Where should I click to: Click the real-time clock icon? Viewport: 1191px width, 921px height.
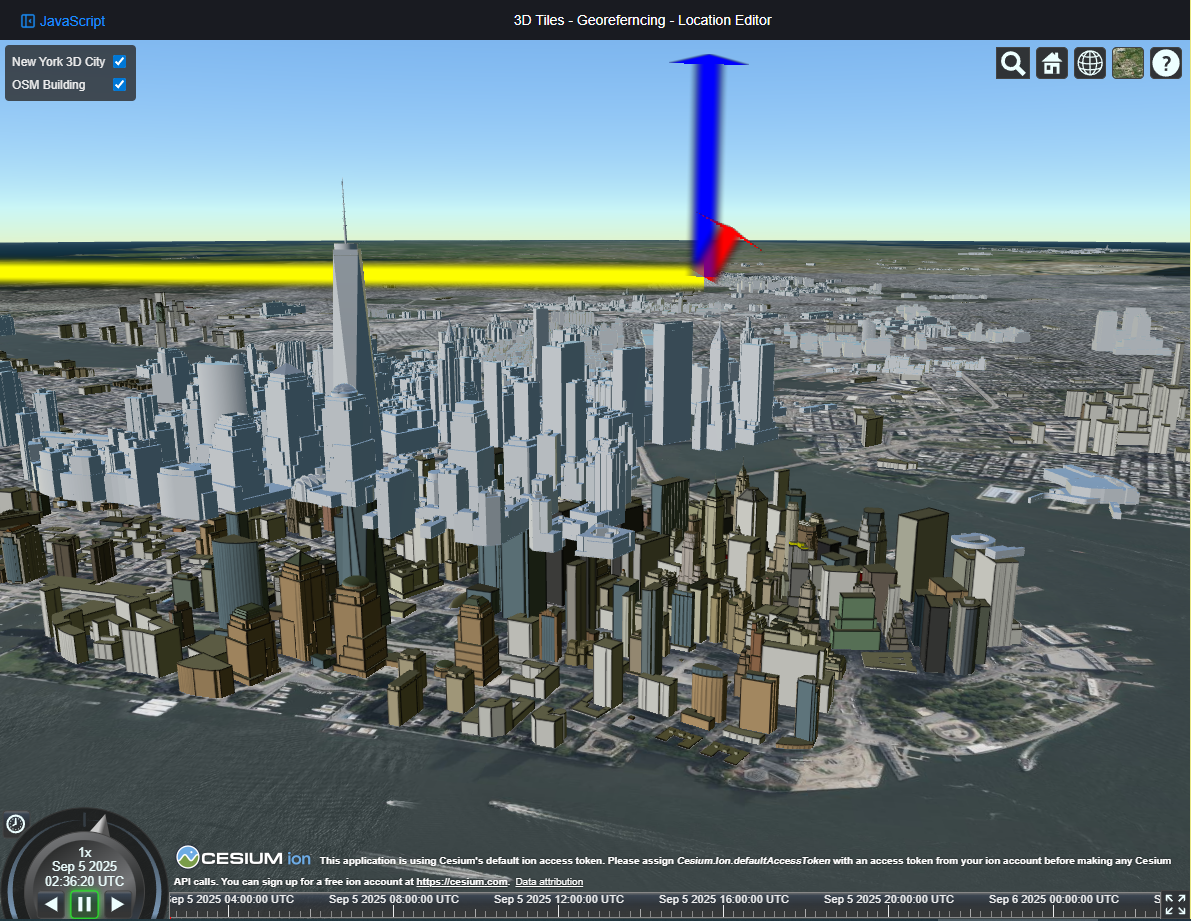(x=15, y=824)
